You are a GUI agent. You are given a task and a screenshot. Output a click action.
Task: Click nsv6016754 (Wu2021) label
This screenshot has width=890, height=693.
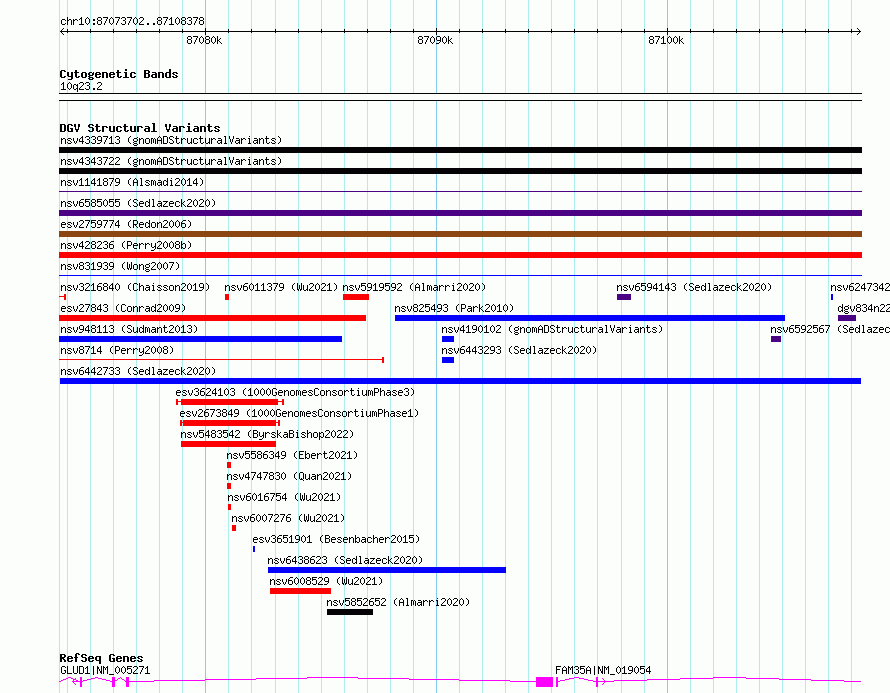[284, 497]
